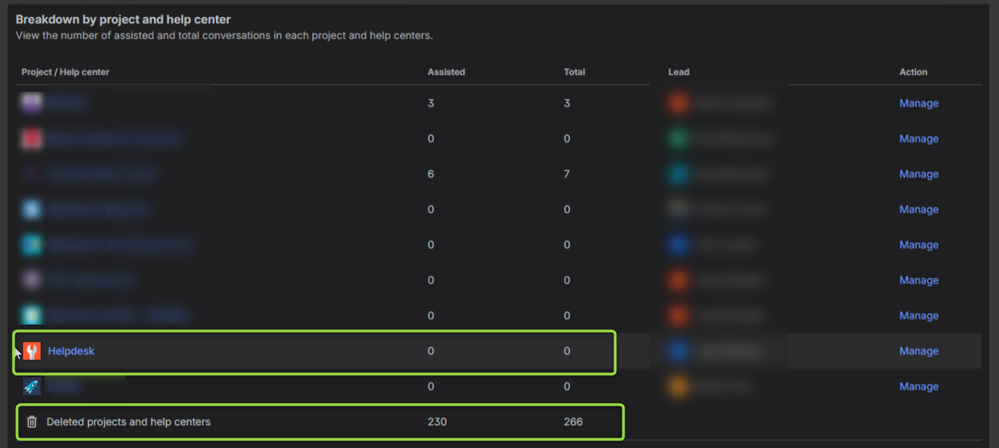Click Manage for the Helpdesk row
This screenshot has width=999, height=448.
coord(918,351)
